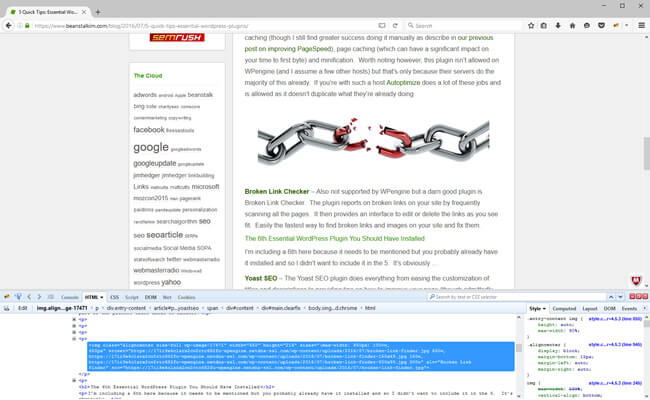Close the 5 Quick Tips tab
The image size is (650, 400).
(x=84, y=12)
